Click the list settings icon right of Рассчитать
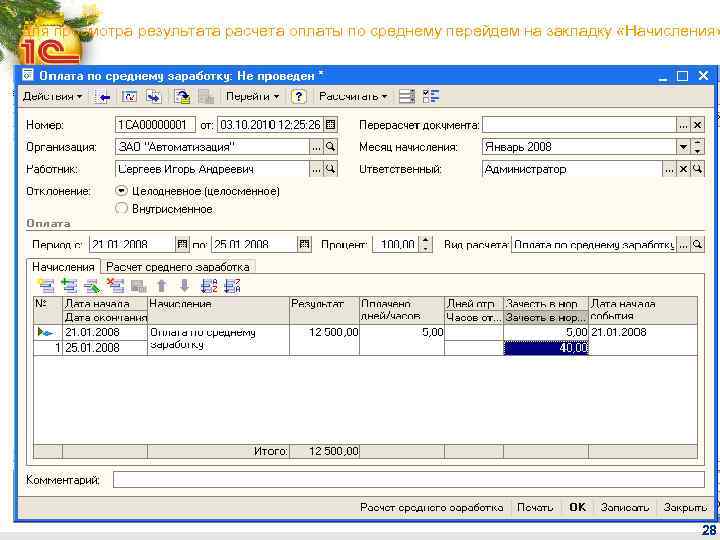Viewport: 720px width, 540px height. click(x=407, y=96)
